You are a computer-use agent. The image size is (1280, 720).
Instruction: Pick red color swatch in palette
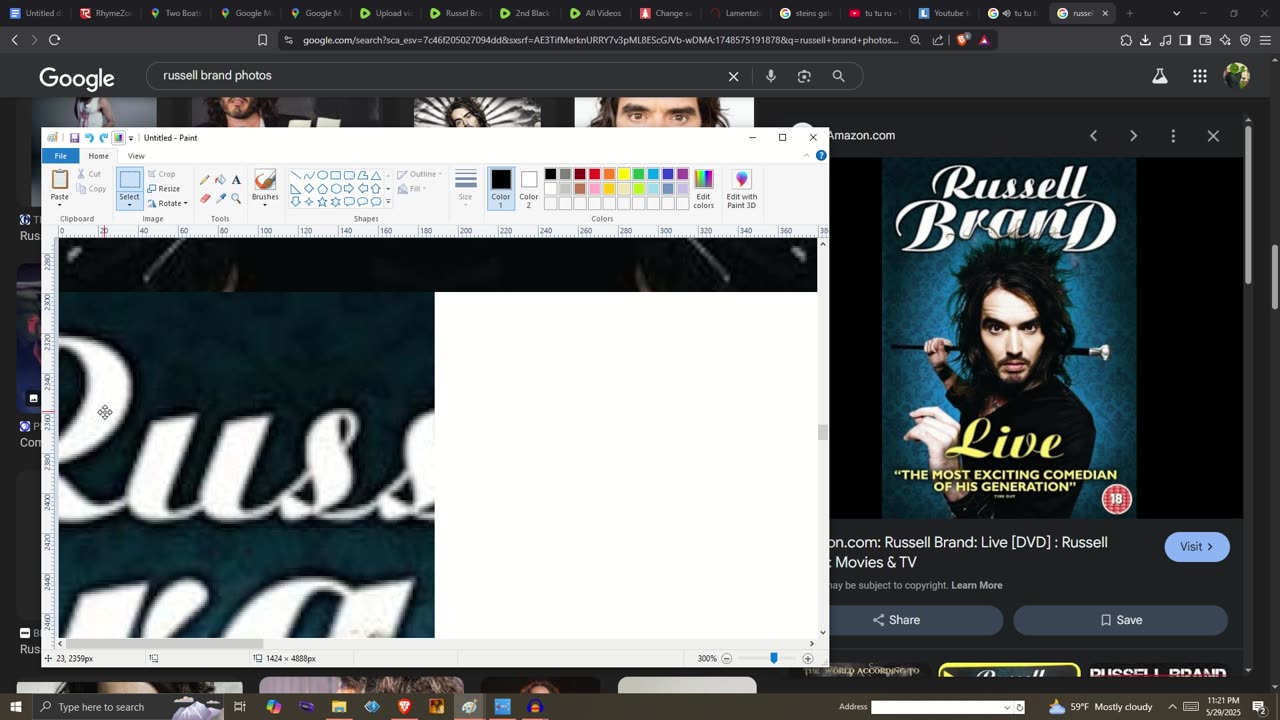click(x=594, y=174)
